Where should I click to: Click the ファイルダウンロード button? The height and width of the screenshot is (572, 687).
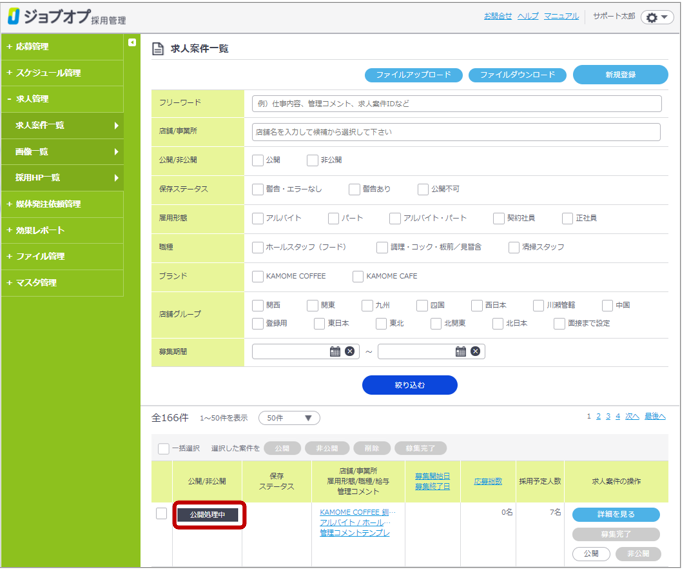click(x=517, y=75)
